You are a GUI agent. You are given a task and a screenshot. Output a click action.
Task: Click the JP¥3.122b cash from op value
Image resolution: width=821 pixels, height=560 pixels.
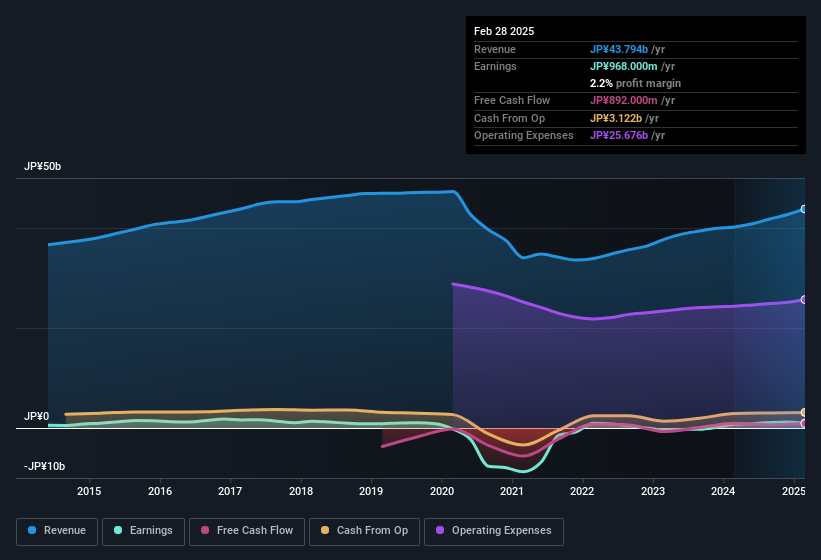[616, 118]
